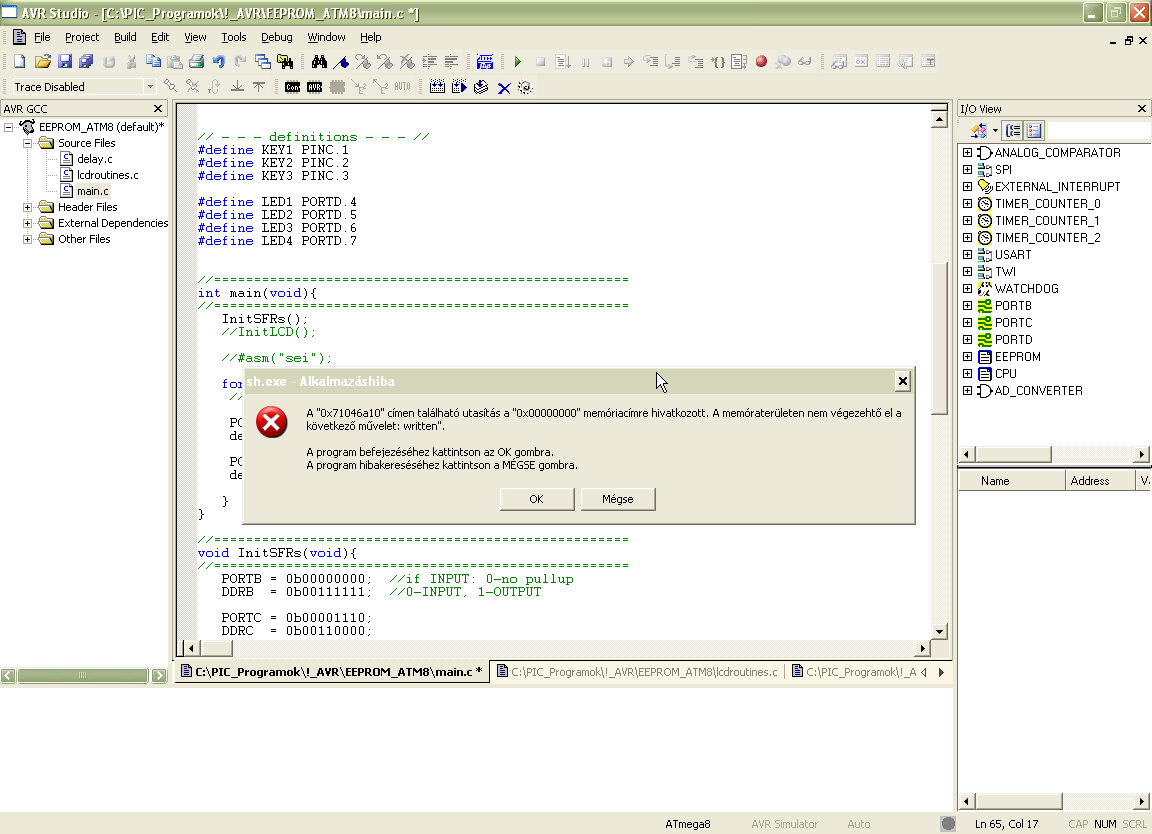The width and height of the screenshot is (1152, 834).
Task: Click the Print toolbar icon
Action: 196,62
